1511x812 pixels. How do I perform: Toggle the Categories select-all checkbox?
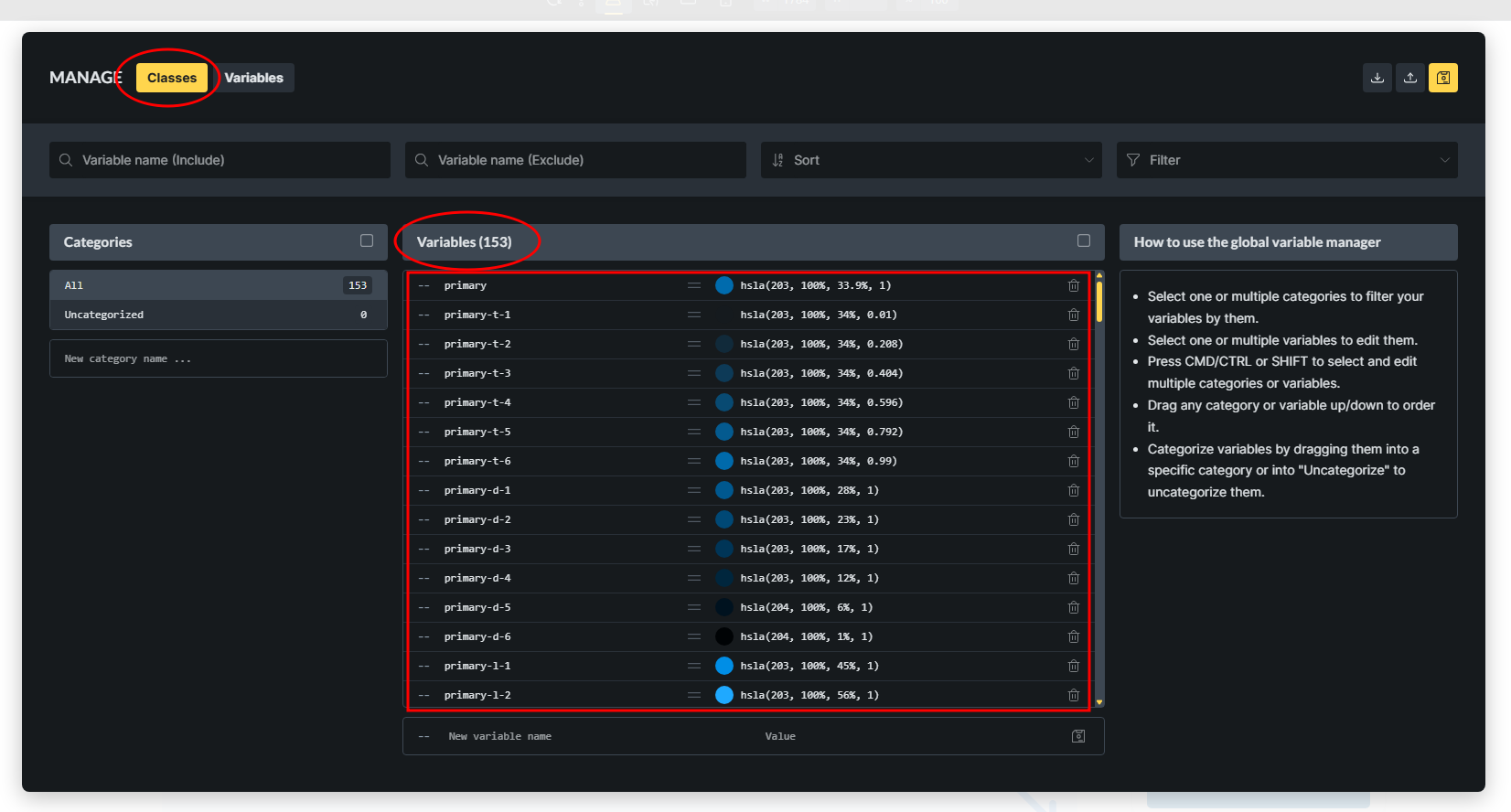coord(367,240)
